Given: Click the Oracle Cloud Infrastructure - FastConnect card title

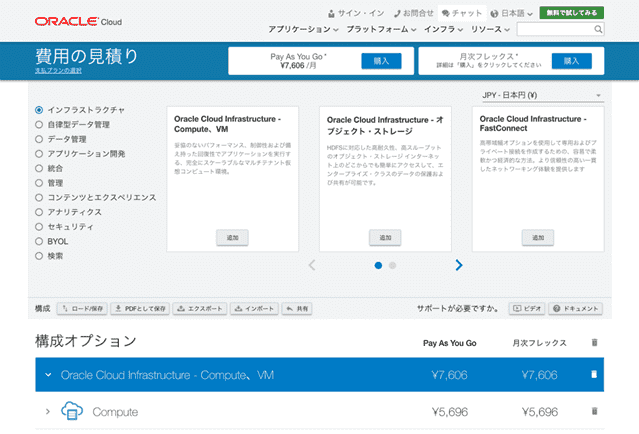Looking at the screenshot, I should click(x=533, y=123).
